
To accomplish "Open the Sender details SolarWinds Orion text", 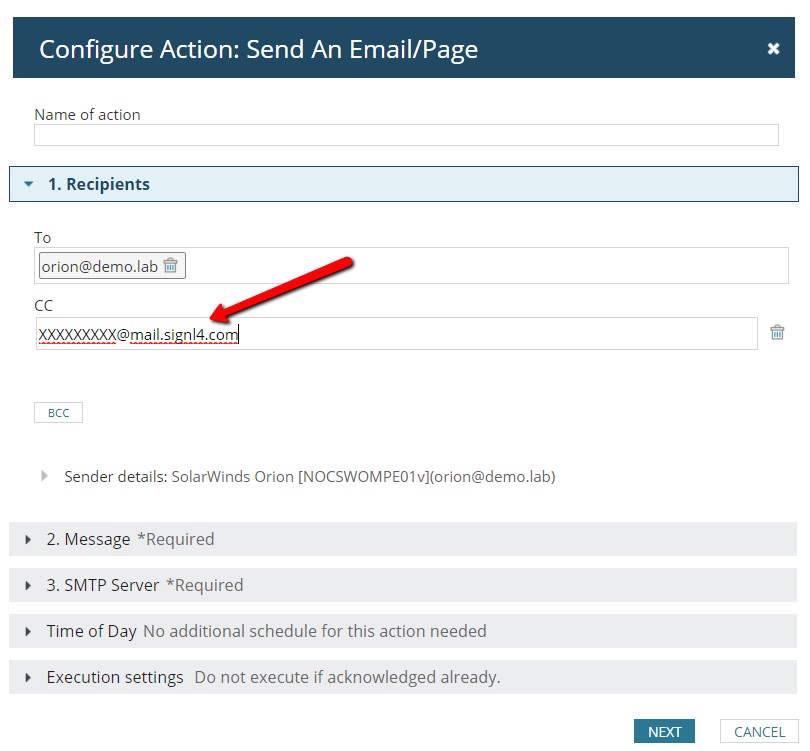I will [x=309, y=476].
